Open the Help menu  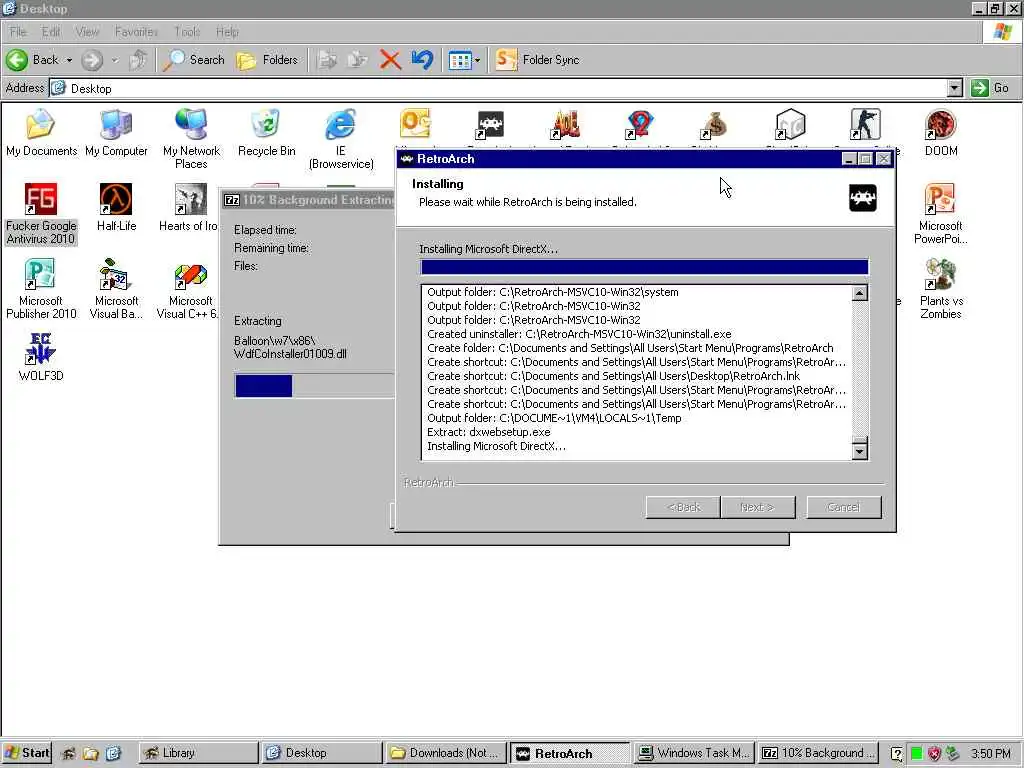click(227, 31)
